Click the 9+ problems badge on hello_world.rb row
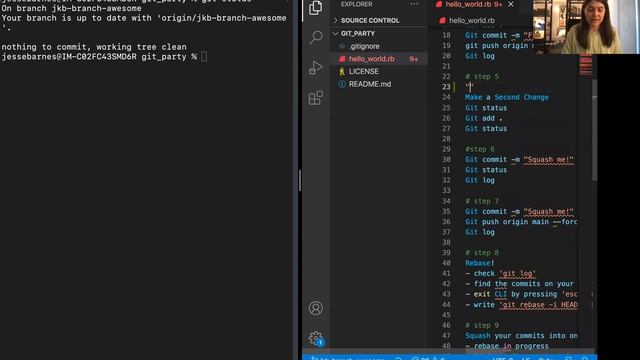 click(x=413, y=59)
